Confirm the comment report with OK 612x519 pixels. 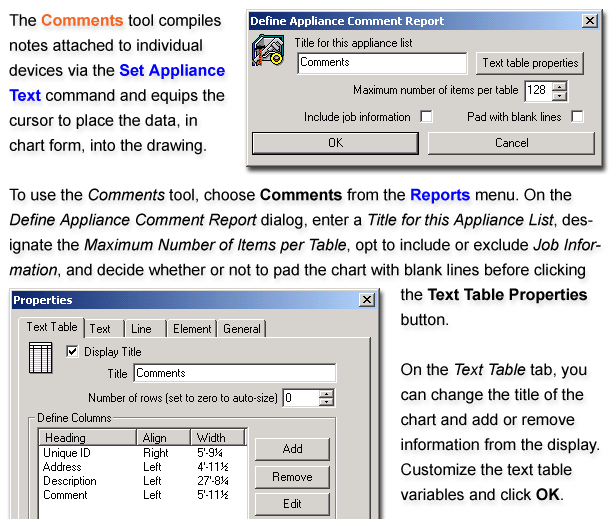coord(335,143)
